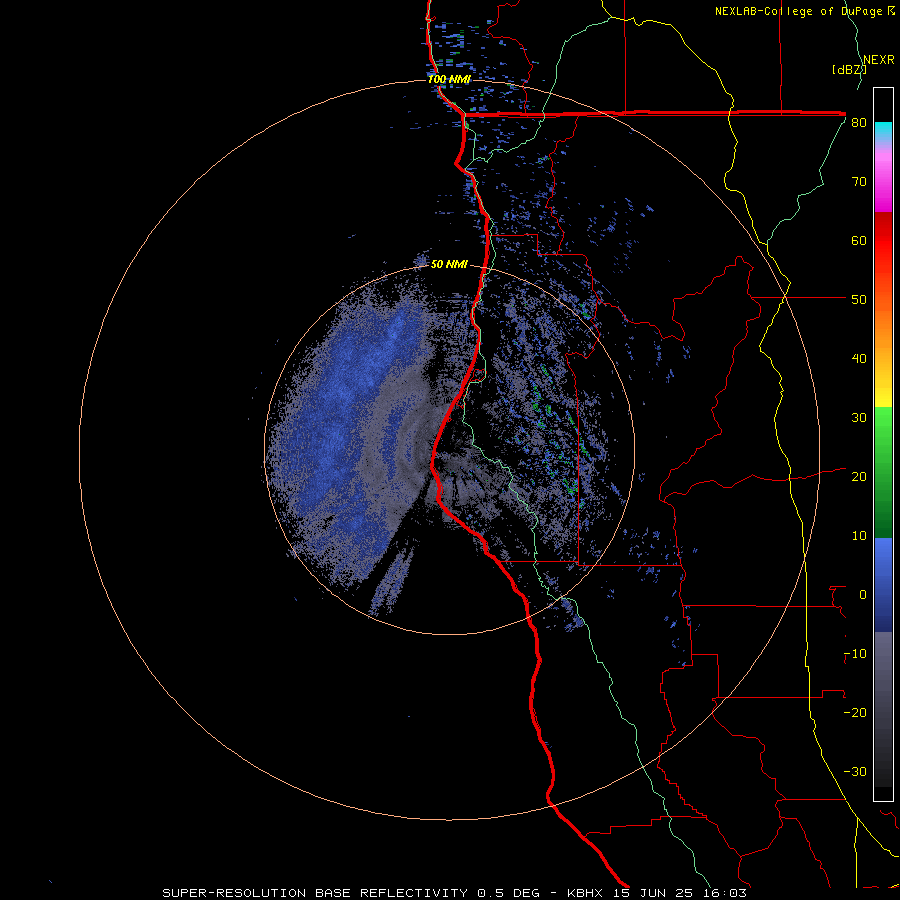Screen dimensions: 900x900
Task: Click the 50 NMI range ring label
Action: (449, 264)
